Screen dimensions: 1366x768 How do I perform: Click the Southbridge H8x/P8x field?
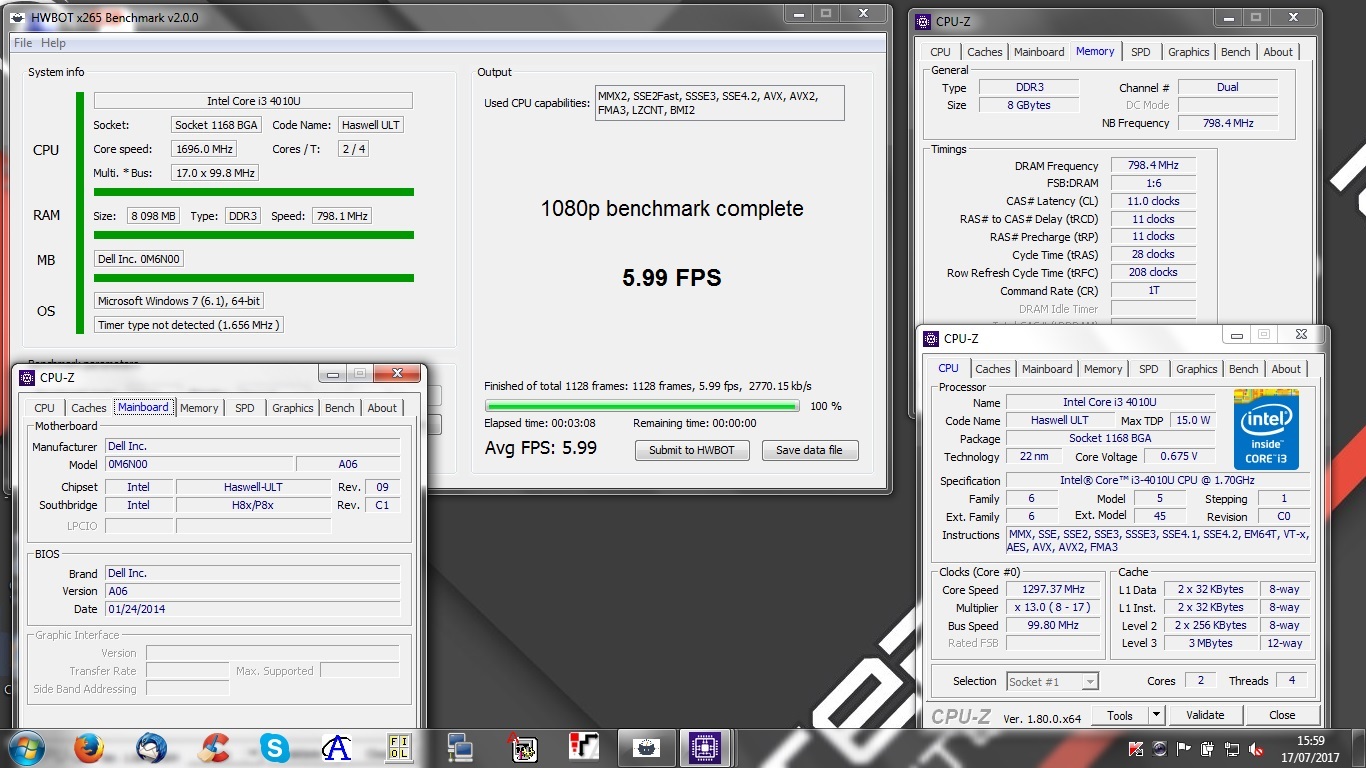[x=253, y=505]
